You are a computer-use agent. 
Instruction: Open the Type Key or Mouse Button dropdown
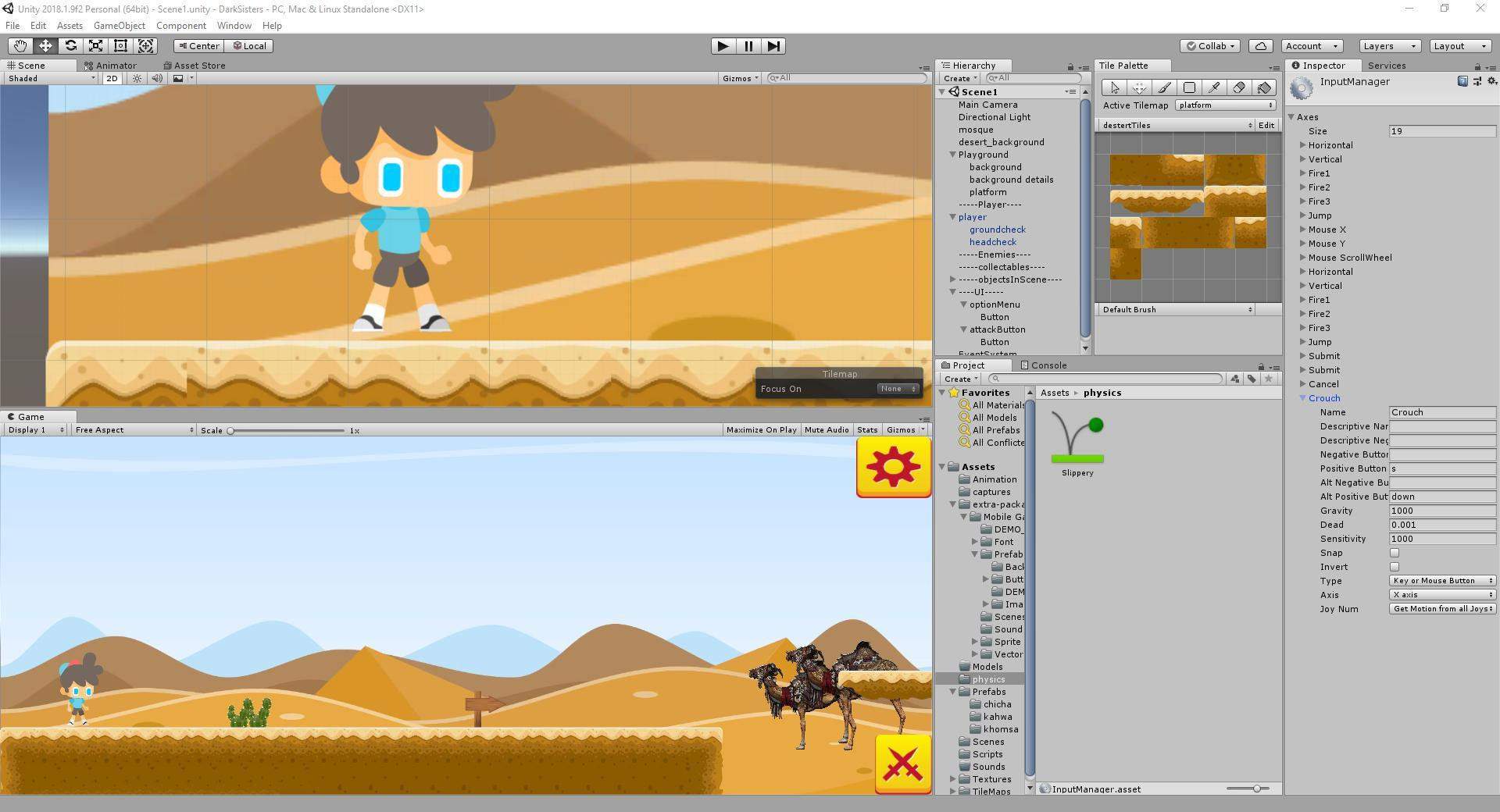(1442, 581)
